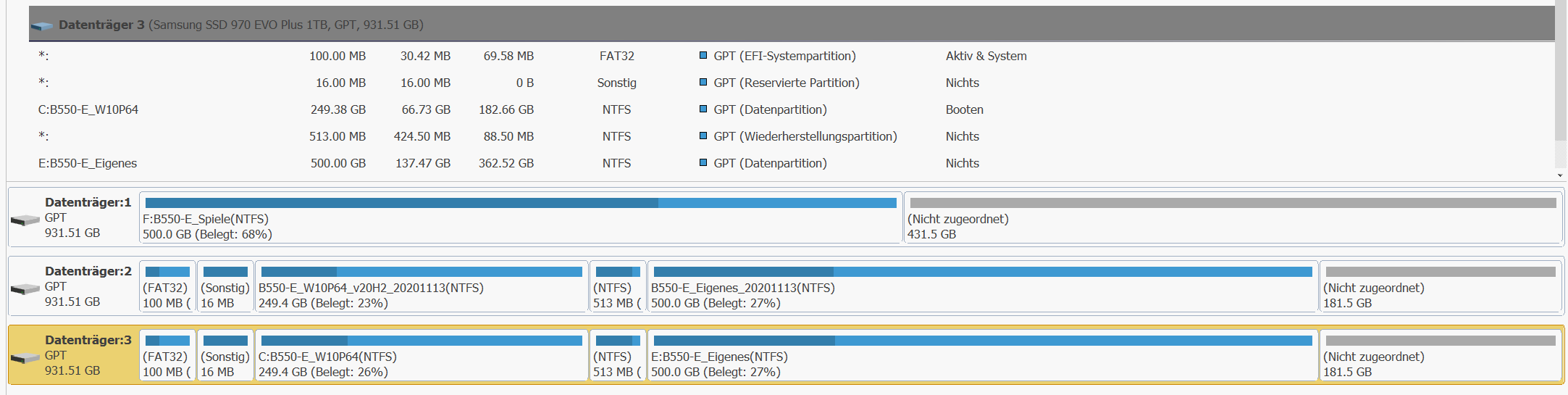Screen dimensions: 1568x395
Task: Click the Booten status text
Action: pyautogui.click(x=964, y=109)
